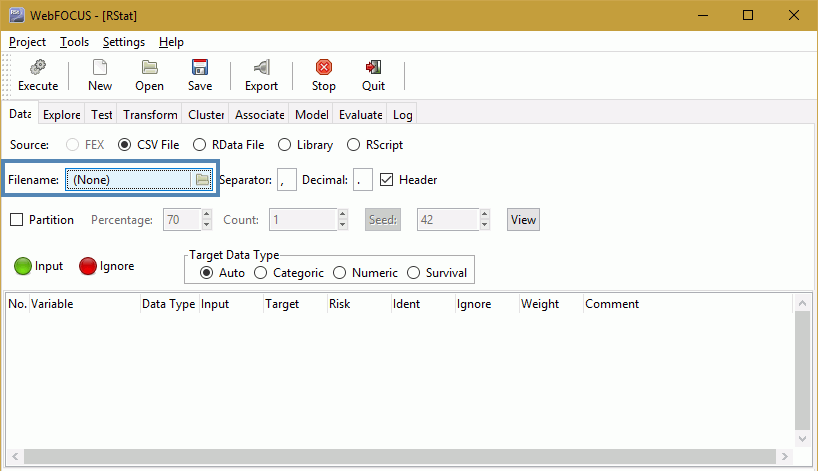Switch to the Explore tab

point(62,115)
